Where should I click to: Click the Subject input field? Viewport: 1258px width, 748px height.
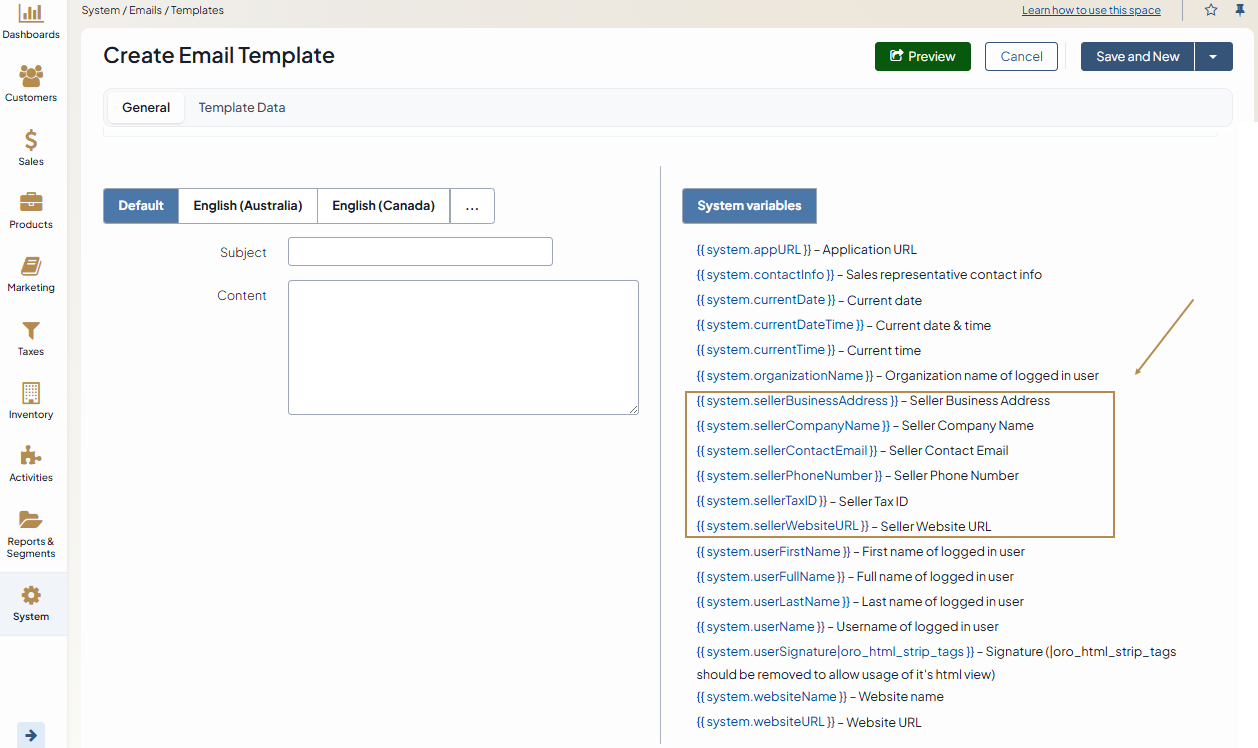pos(420,252)
